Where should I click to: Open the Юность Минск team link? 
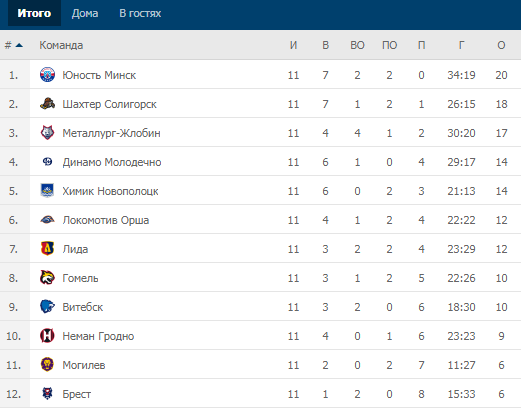pos(99,75)
